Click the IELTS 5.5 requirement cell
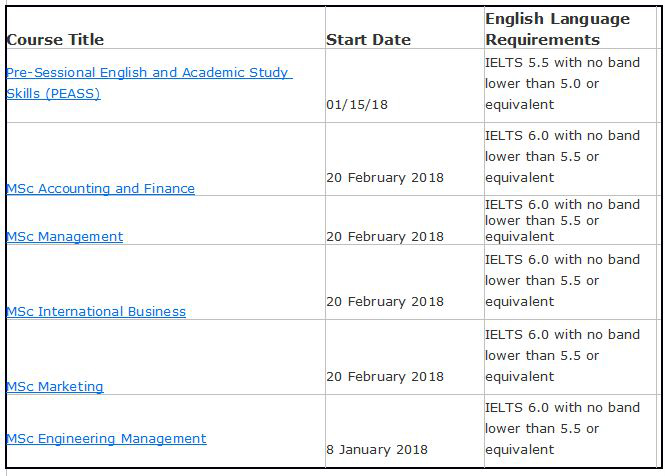665x476 pixels. [562, 84]
